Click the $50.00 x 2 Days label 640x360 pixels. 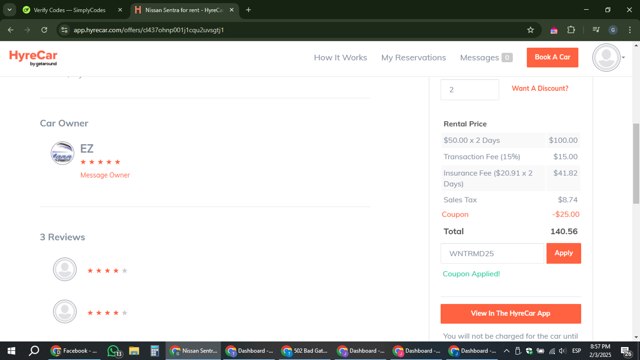pyautogui.click(x=471, y=140)
